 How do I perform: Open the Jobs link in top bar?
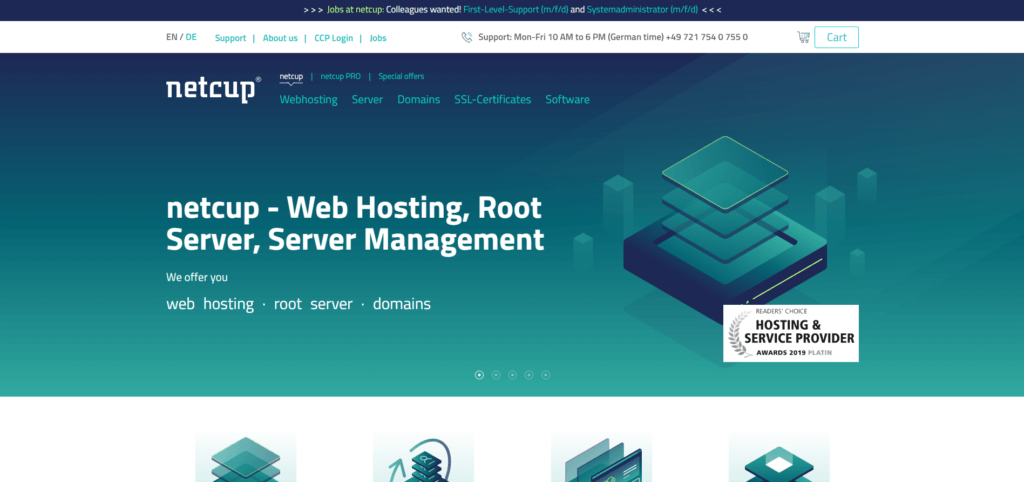pyautogui.click(x=378, y=38)
